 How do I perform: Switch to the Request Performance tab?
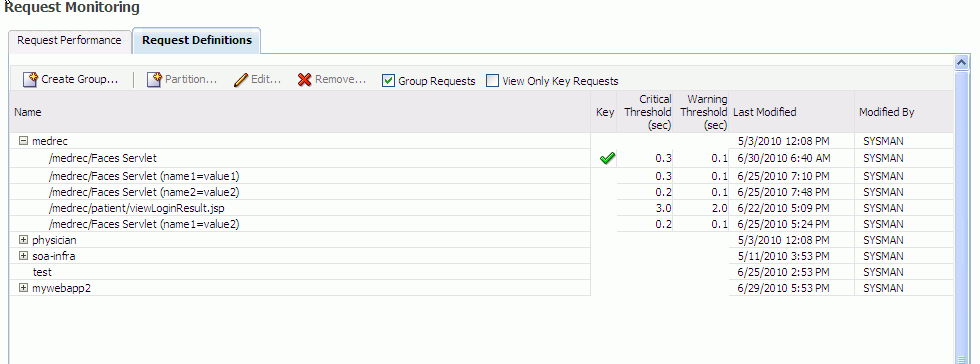(69, 41)
